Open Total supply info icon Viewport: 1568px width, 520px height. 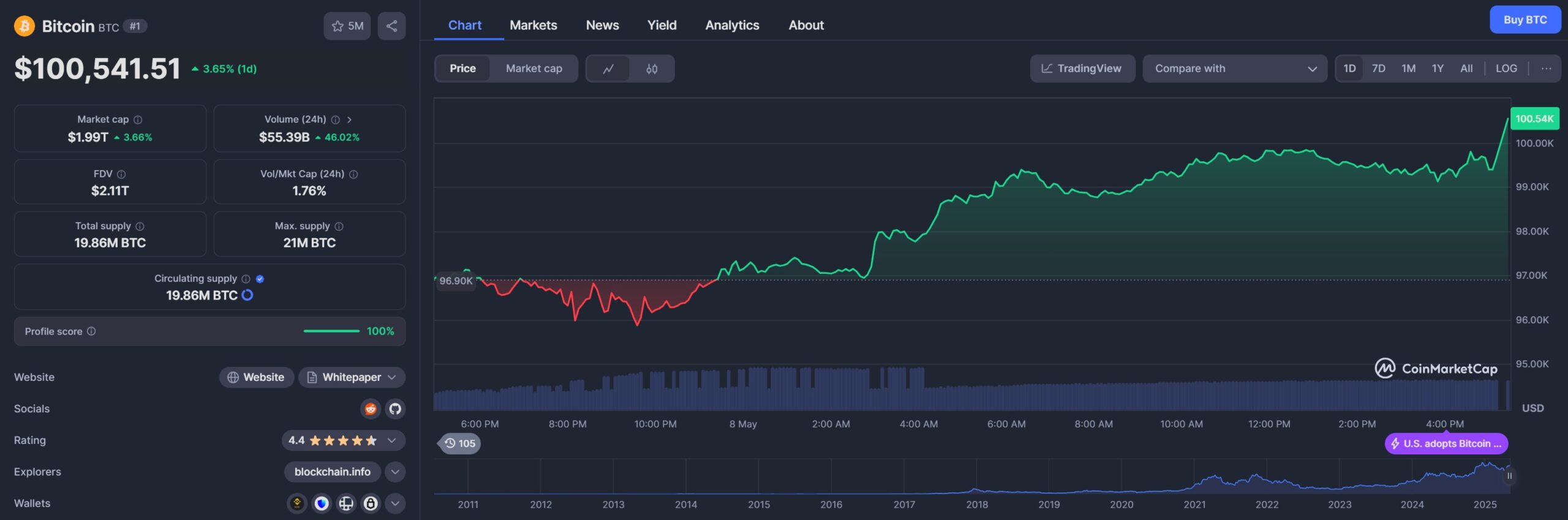pos(140,226)
